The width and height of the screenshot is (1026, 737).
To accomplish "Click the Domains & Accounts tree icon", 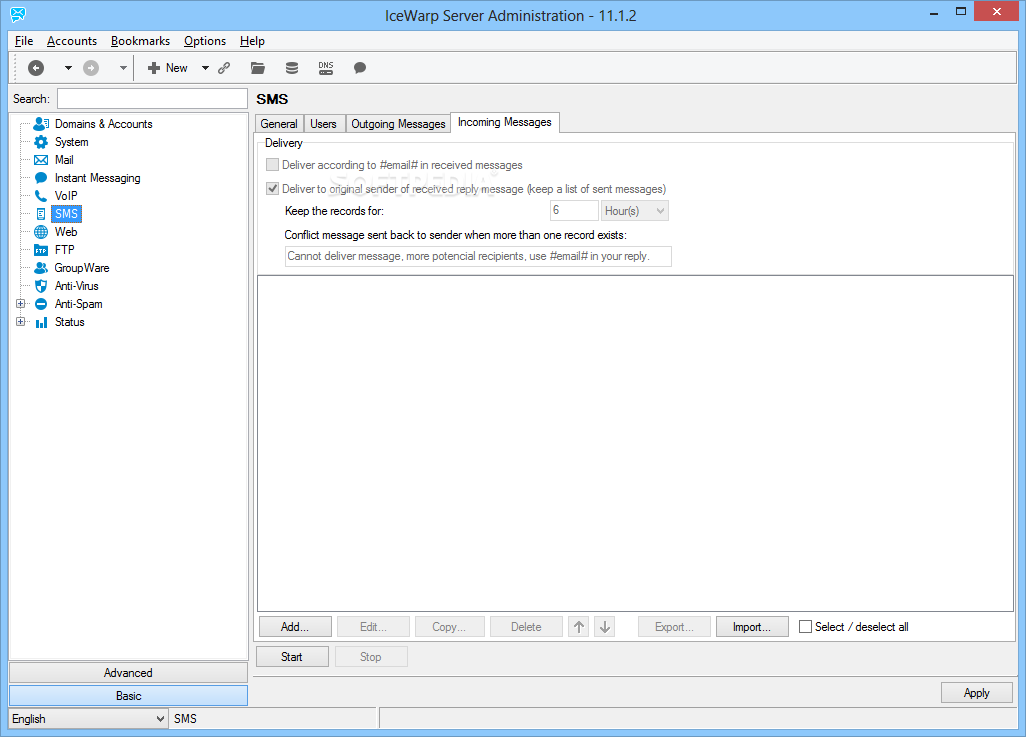I will tap(41, 124).
